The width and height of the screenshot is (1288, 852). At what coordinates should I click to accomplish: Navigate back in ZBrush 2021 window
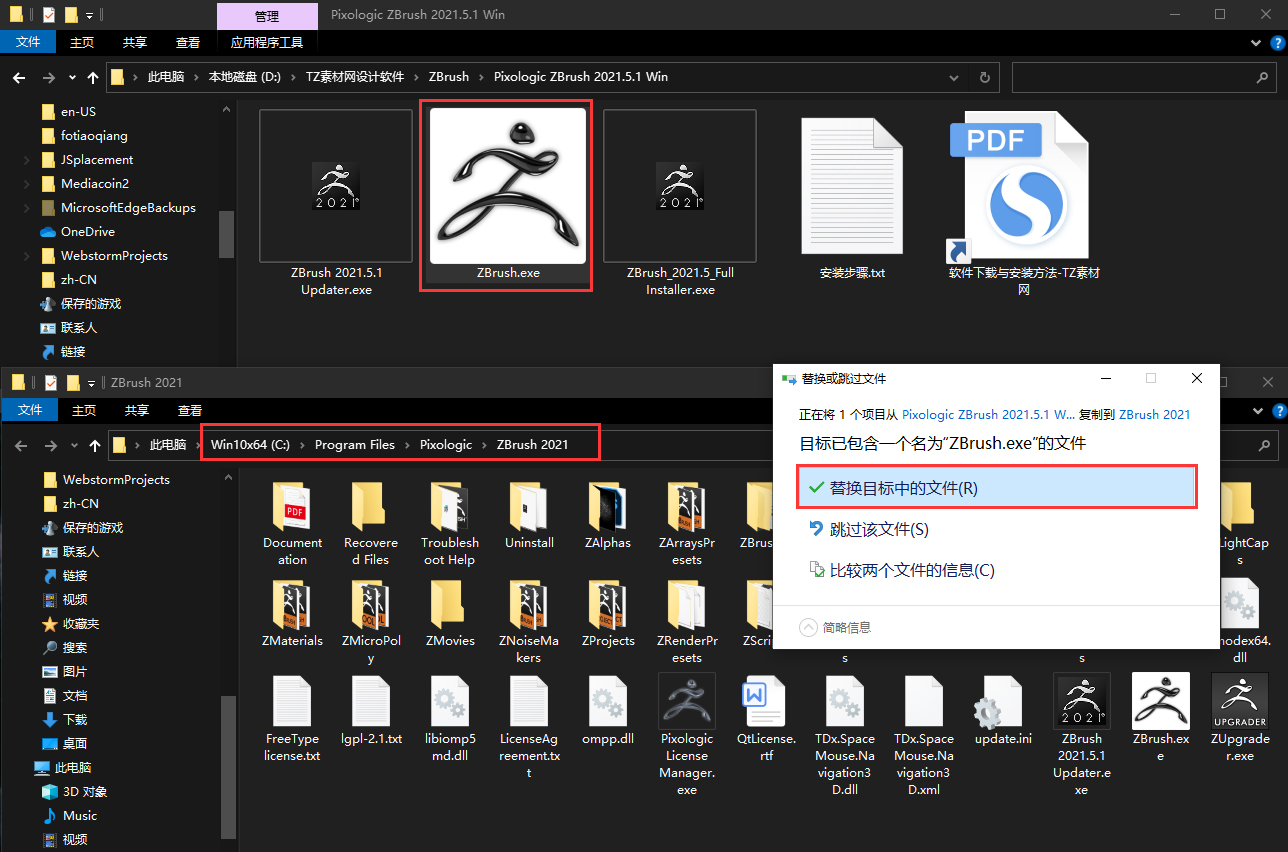(x=20, y=445)
